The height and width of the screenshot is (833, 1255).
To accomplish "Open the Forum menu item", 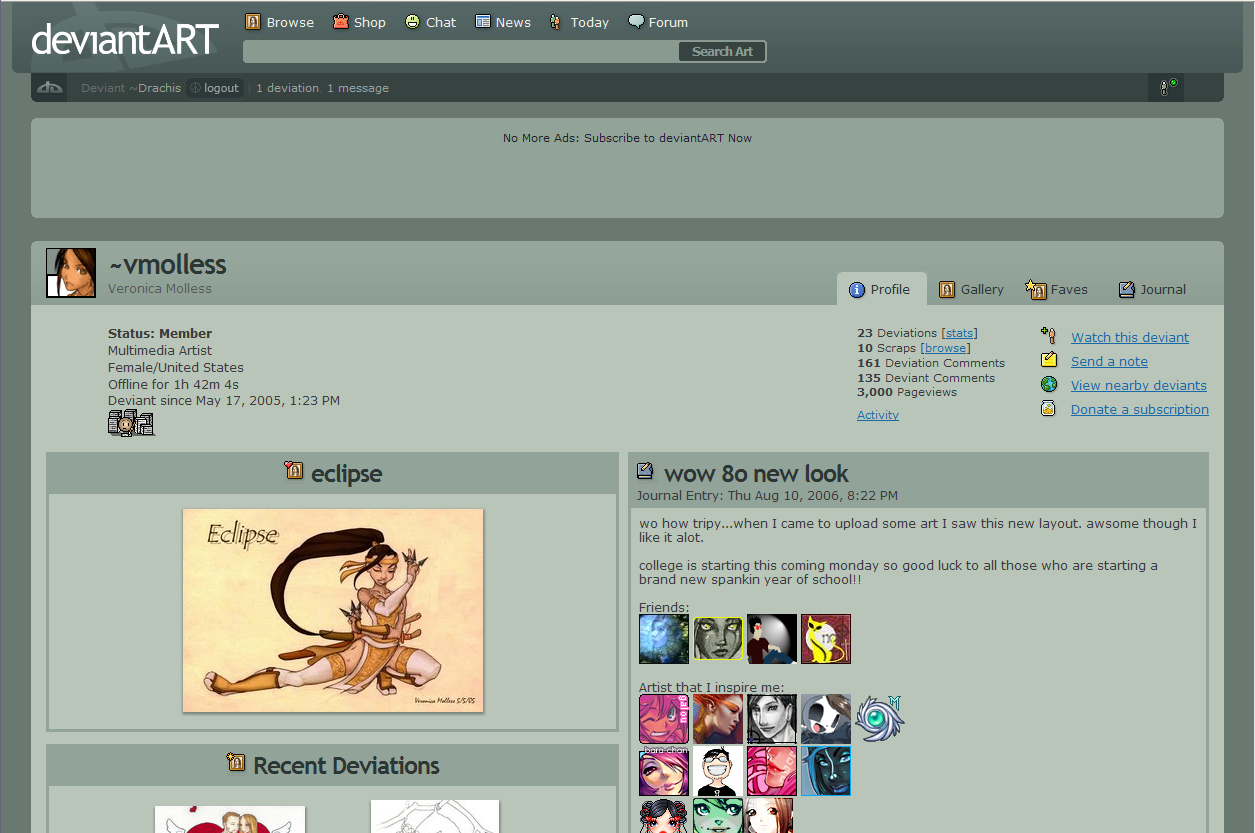I will click(657, 22).
